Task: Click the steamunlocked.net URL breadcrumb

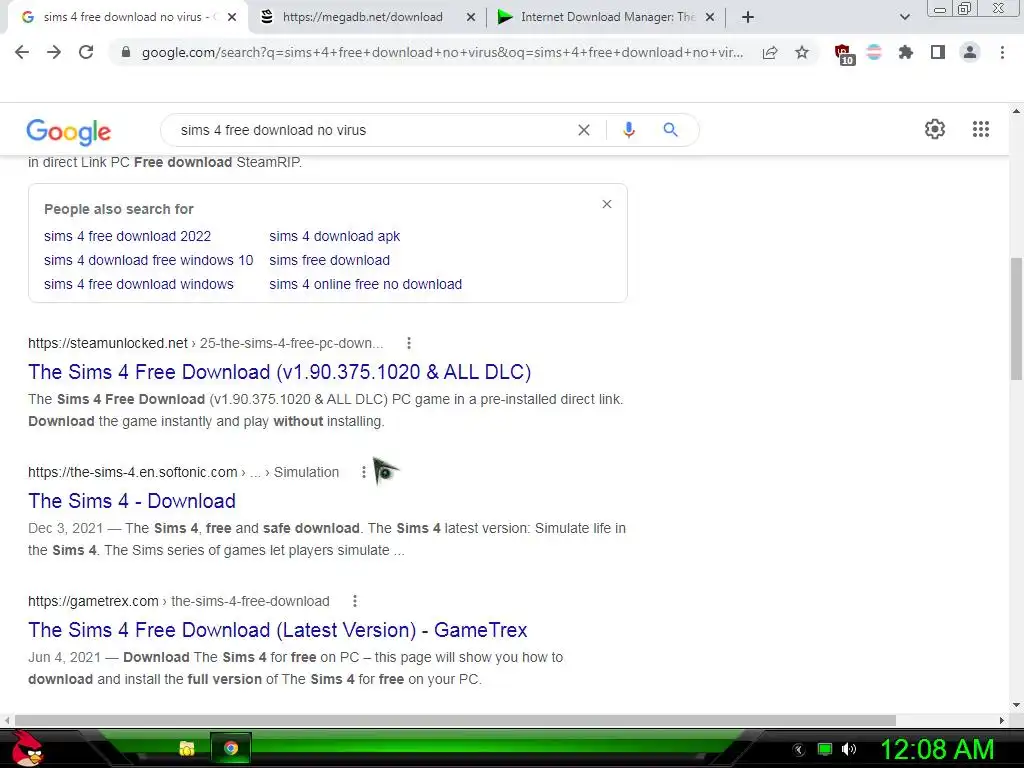Action: click(x=206, y=343)
